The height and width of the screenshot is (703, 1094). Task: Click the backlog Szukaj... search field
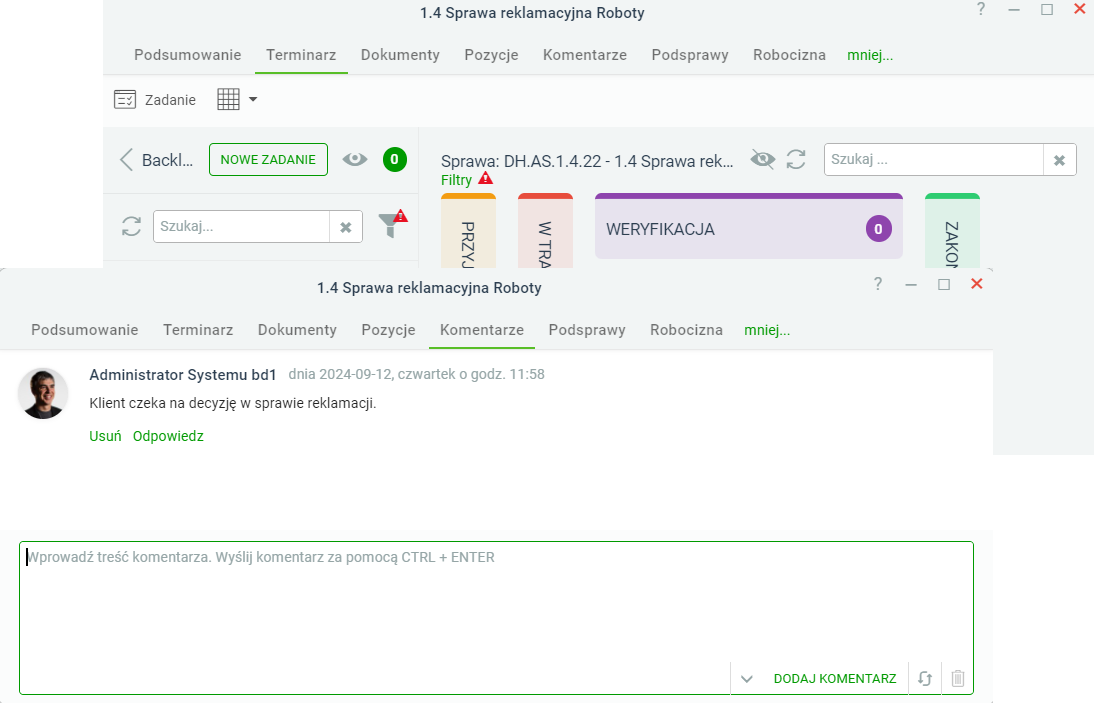[x=241, y=227]
